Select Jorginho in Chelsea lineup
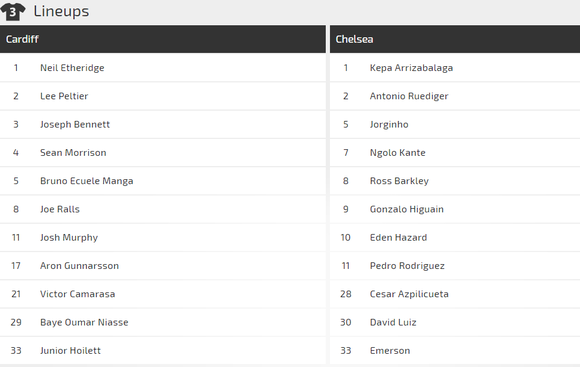 click(x=389, y=124)
